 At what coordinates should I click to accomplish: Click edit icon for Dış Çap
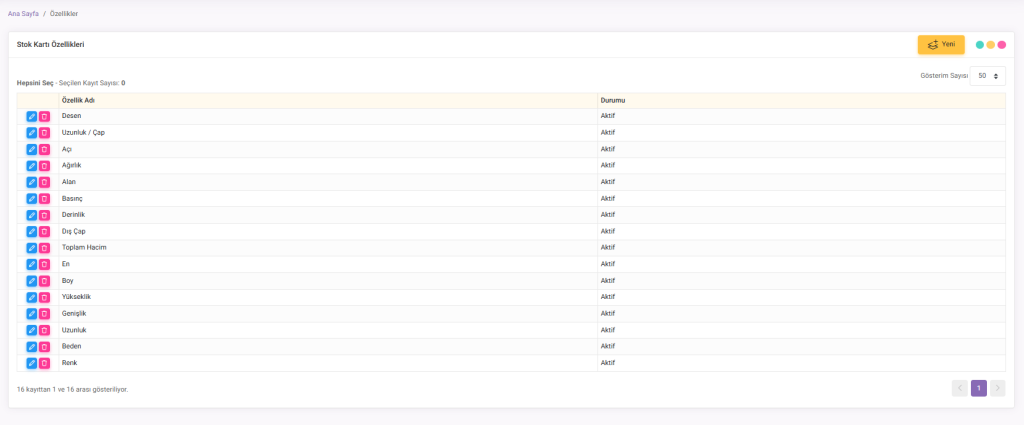(x=32, y=232)
